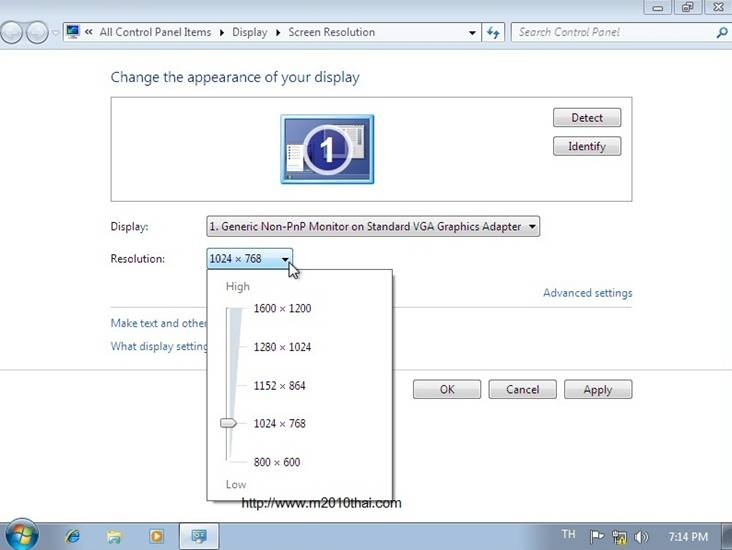
Task: Expand arrow after All Control Panel Items
Action: point(222,33)
